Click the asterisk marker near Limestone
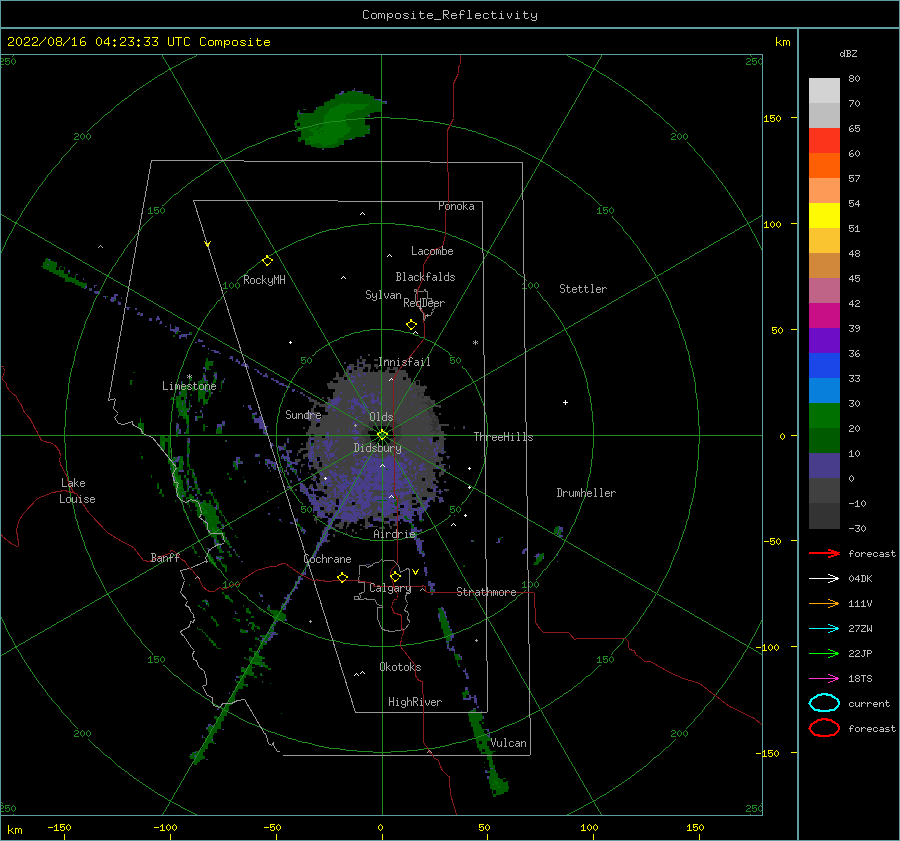This screenshot has height=841, width=900. coord(189,377)
